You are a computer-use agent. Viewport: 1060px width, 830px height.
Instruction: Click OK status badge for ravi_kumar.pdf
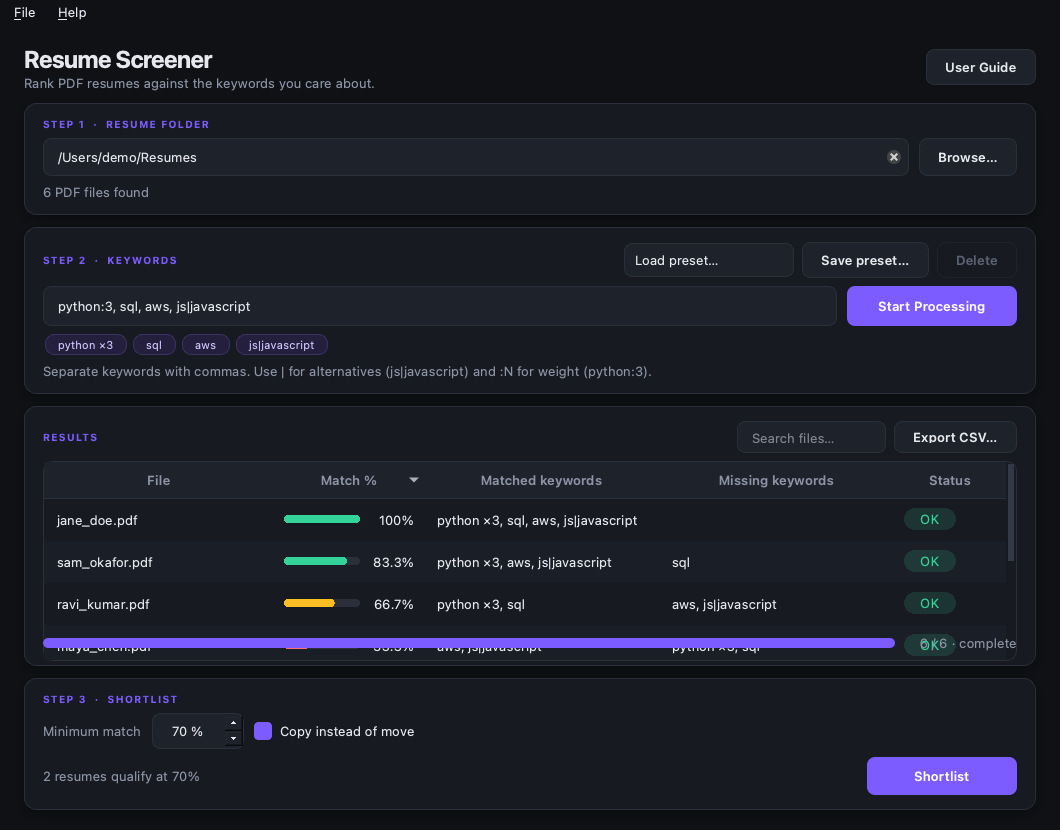click(x=930, y=603)
